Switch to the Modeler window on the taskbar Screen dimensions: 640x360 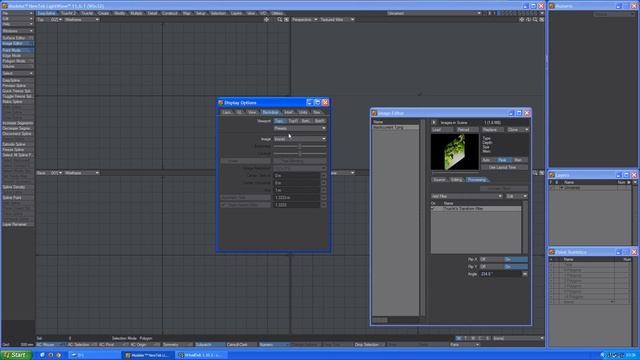click(x=148, y=355)
